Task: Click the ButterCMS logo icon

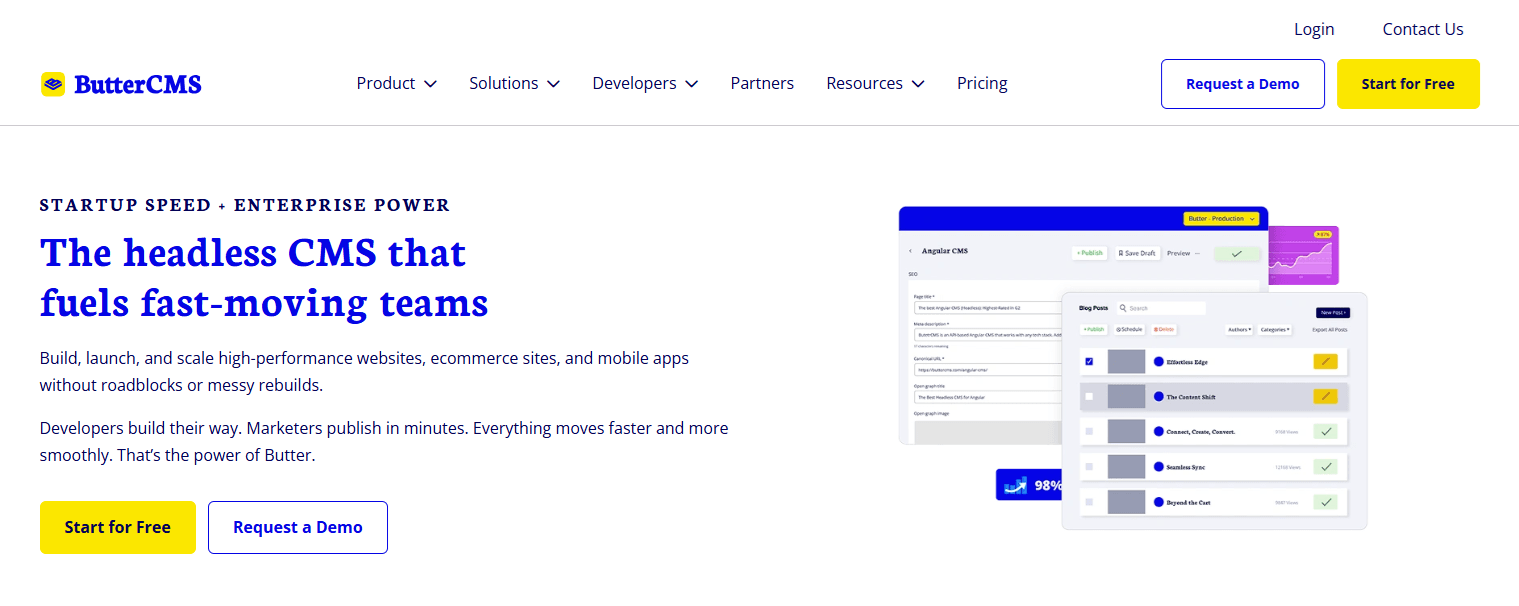Action: click(55, 84)
